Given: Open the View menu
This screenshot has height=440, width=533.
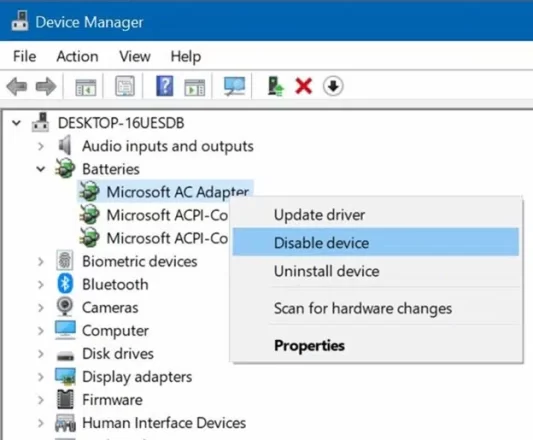Looking at the screenshot, I should coord(135,56).
